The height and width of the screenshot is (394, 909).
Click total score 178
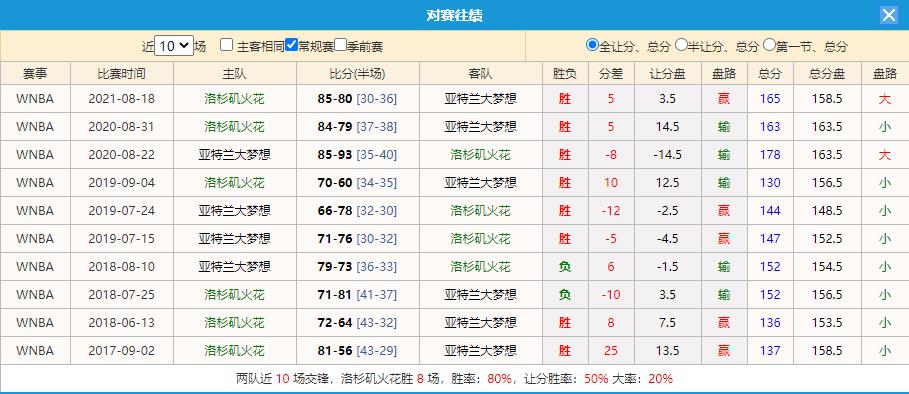click(x=770, y=155)
